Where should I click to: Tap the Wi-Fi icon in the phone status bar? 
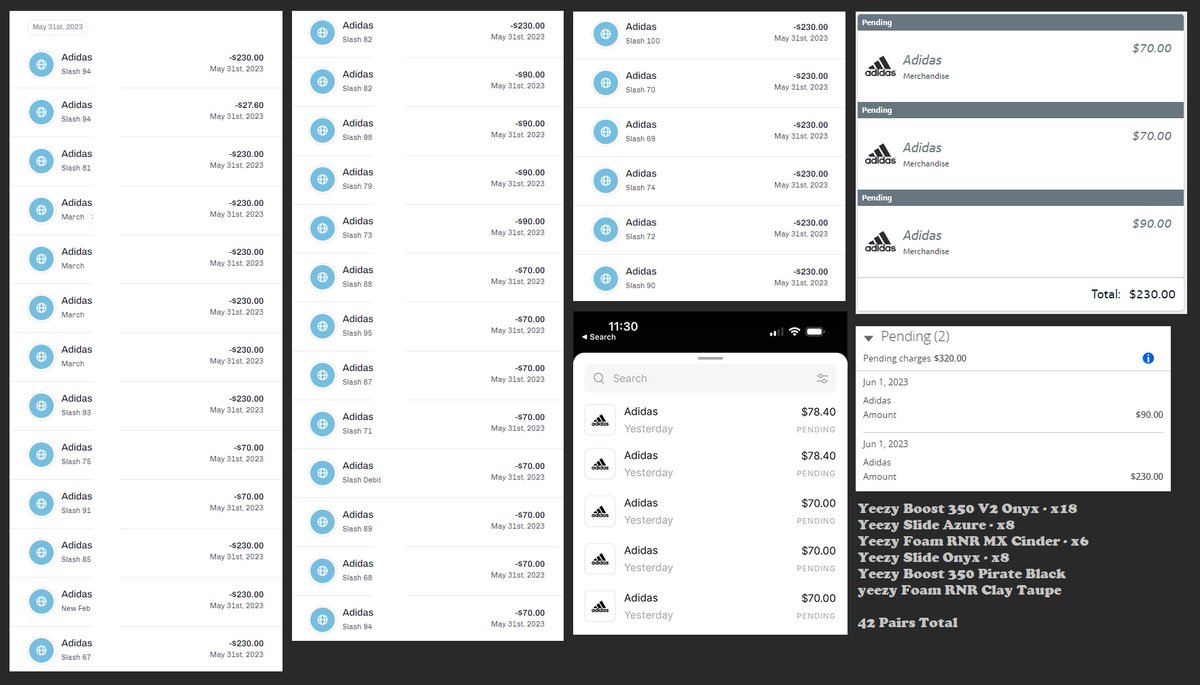[795, 331]
